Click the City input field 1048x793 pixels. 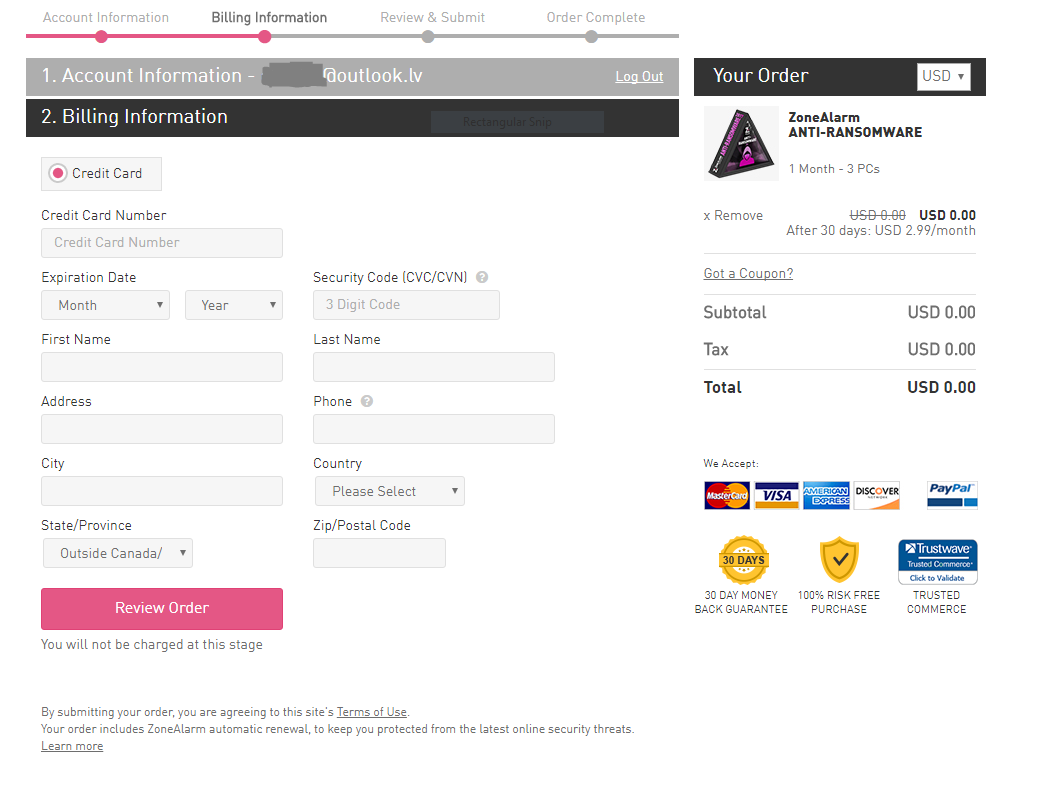(x=162, y=491)
